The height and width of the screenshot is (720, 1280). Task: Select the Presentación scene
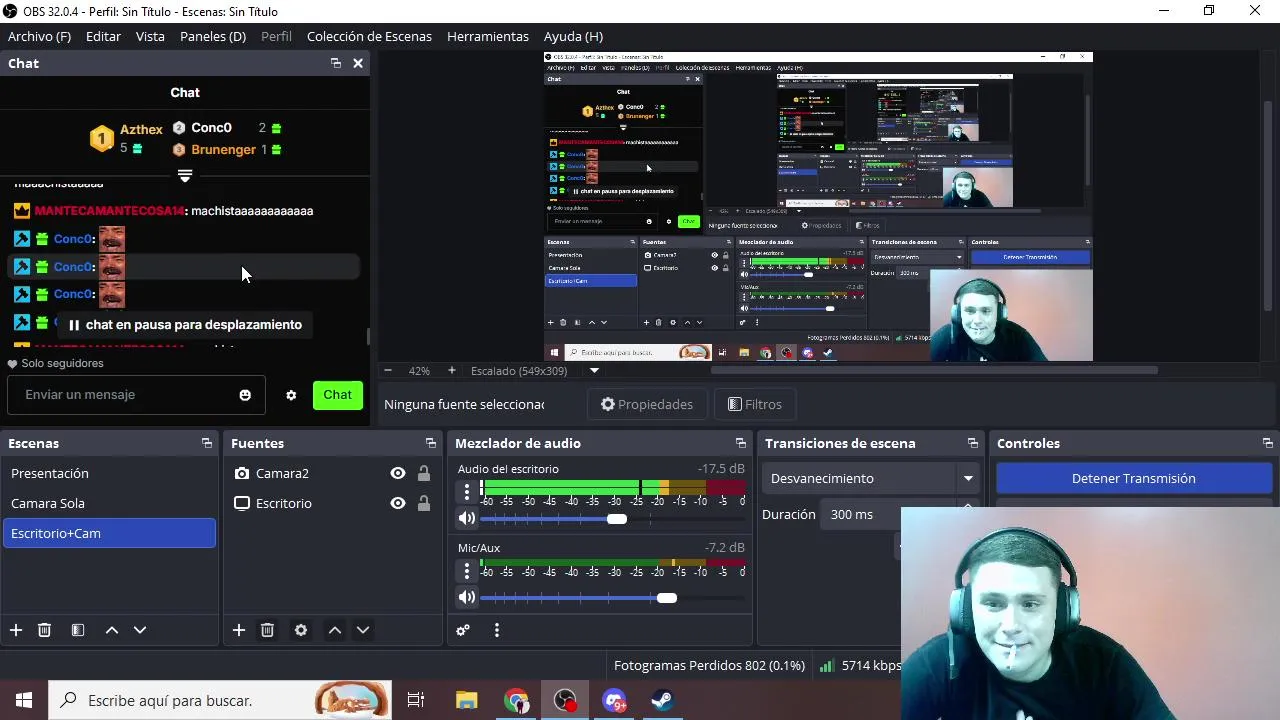click(x=109, y=473)
